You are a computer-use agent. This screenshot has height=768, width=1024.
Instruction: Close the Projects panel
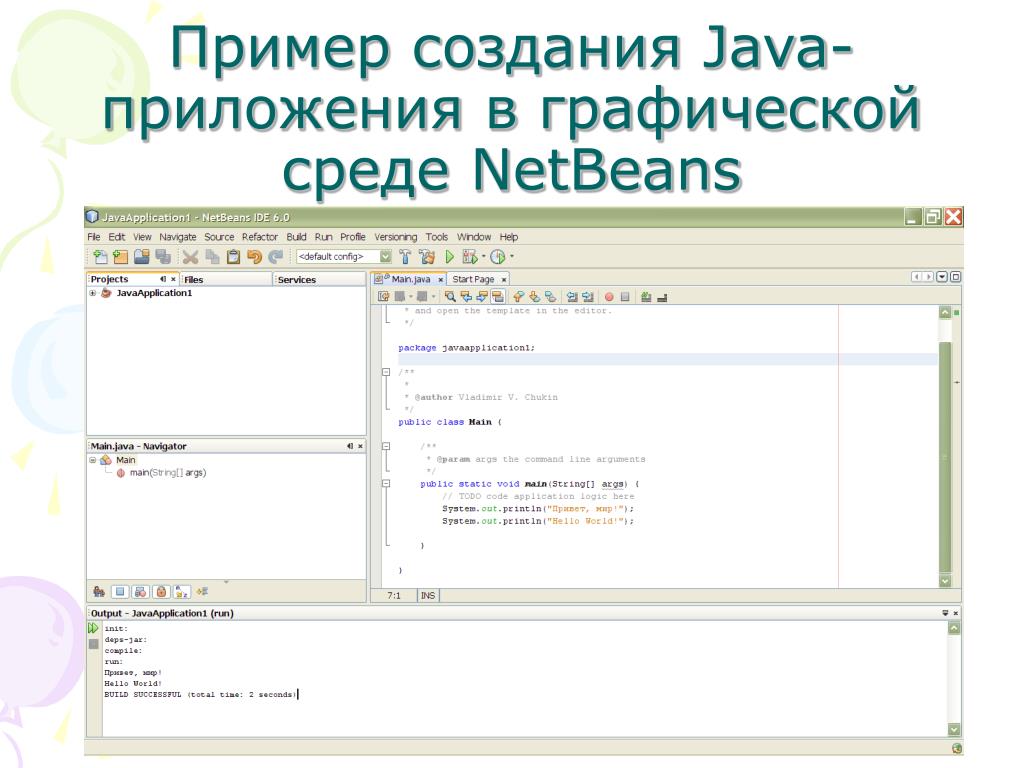[173, 279]
